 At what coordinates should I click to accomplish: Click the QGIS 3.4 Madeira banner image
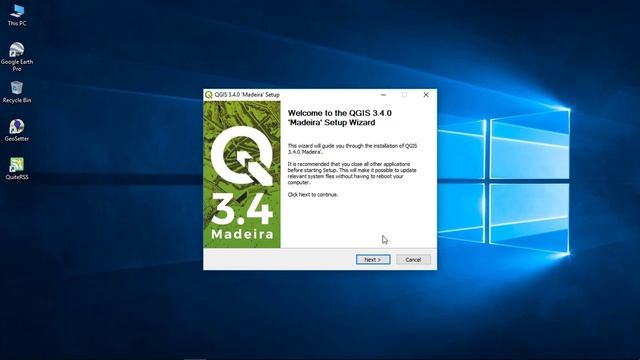click(242, 174)
